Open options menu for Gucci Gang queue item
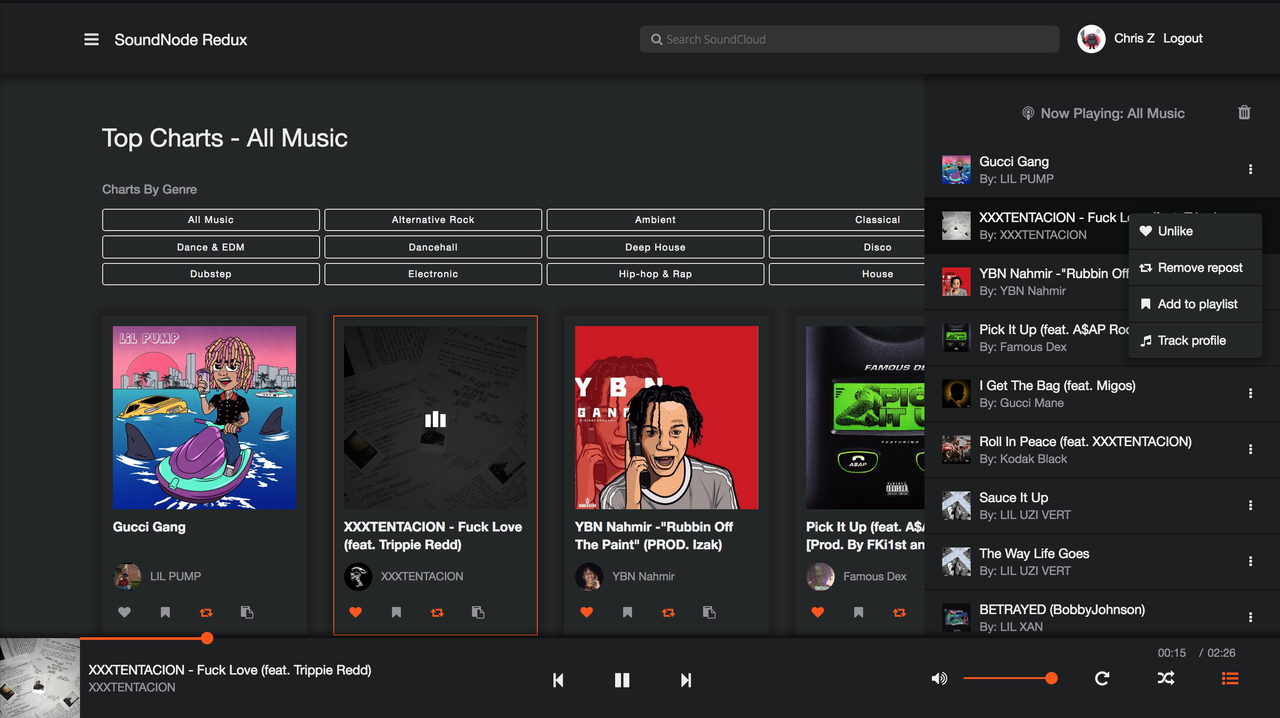This screenshot has width=1280, height=718. [x=1250, y=170]
